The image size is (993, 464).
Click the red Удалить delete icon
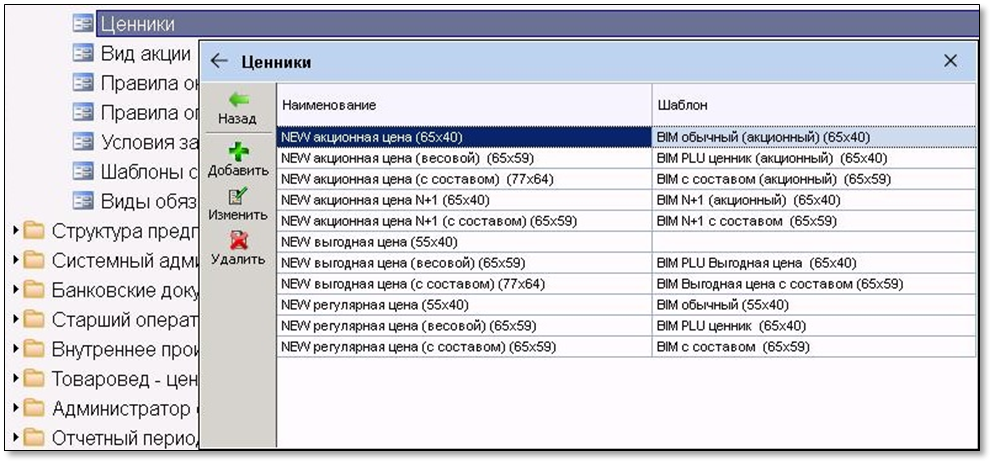(x=238, y=240)
